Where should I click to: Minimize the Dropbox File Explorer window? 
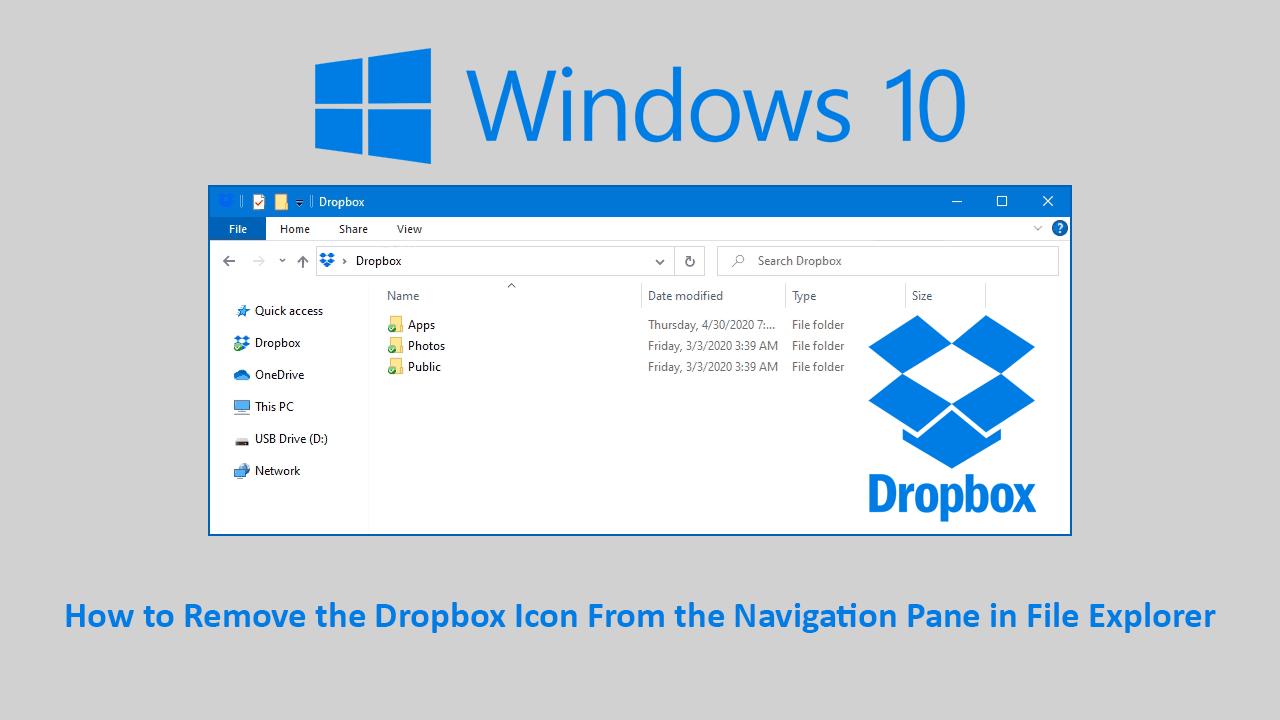pos(956,202)
